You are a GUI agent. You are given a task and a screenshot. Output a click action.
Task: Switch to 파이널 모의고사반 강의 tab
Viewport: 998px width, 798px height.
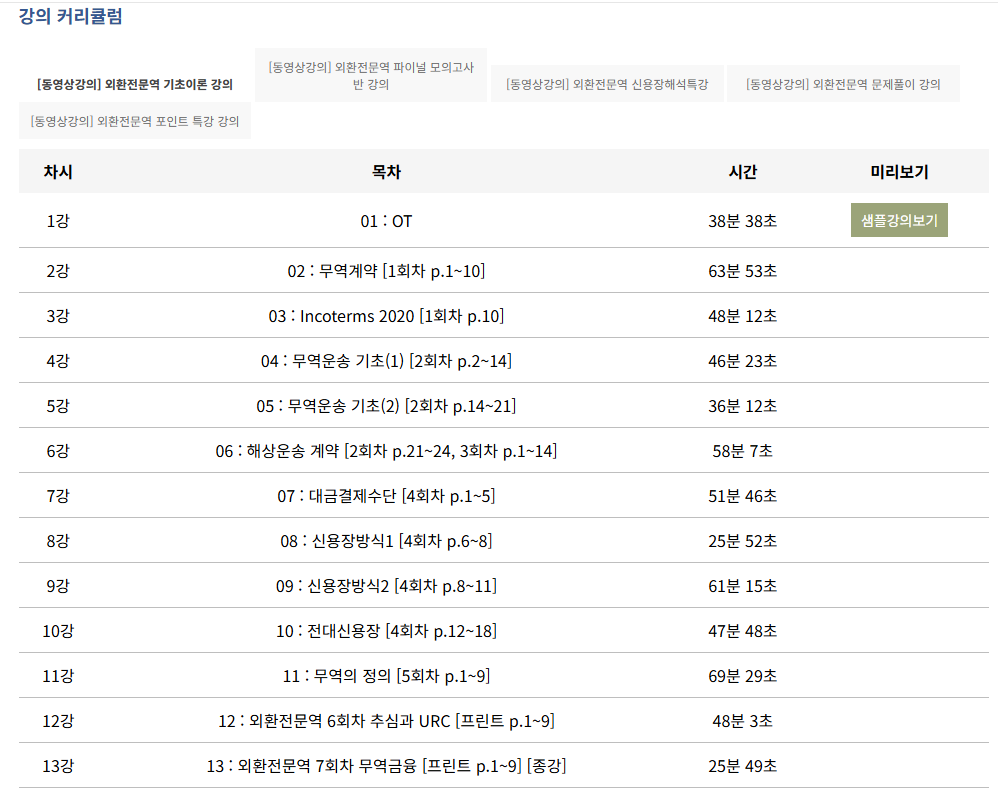coord(371,75)
